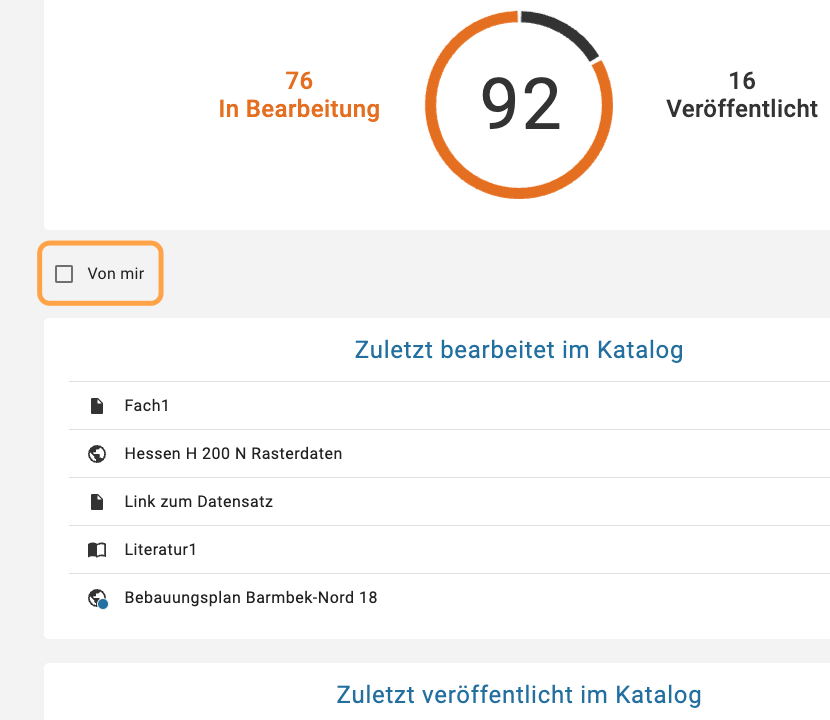Viewport: 830px width, 720px height.
Task: Click the number 92 in the chart center
Action: click(x=520, y=104)
